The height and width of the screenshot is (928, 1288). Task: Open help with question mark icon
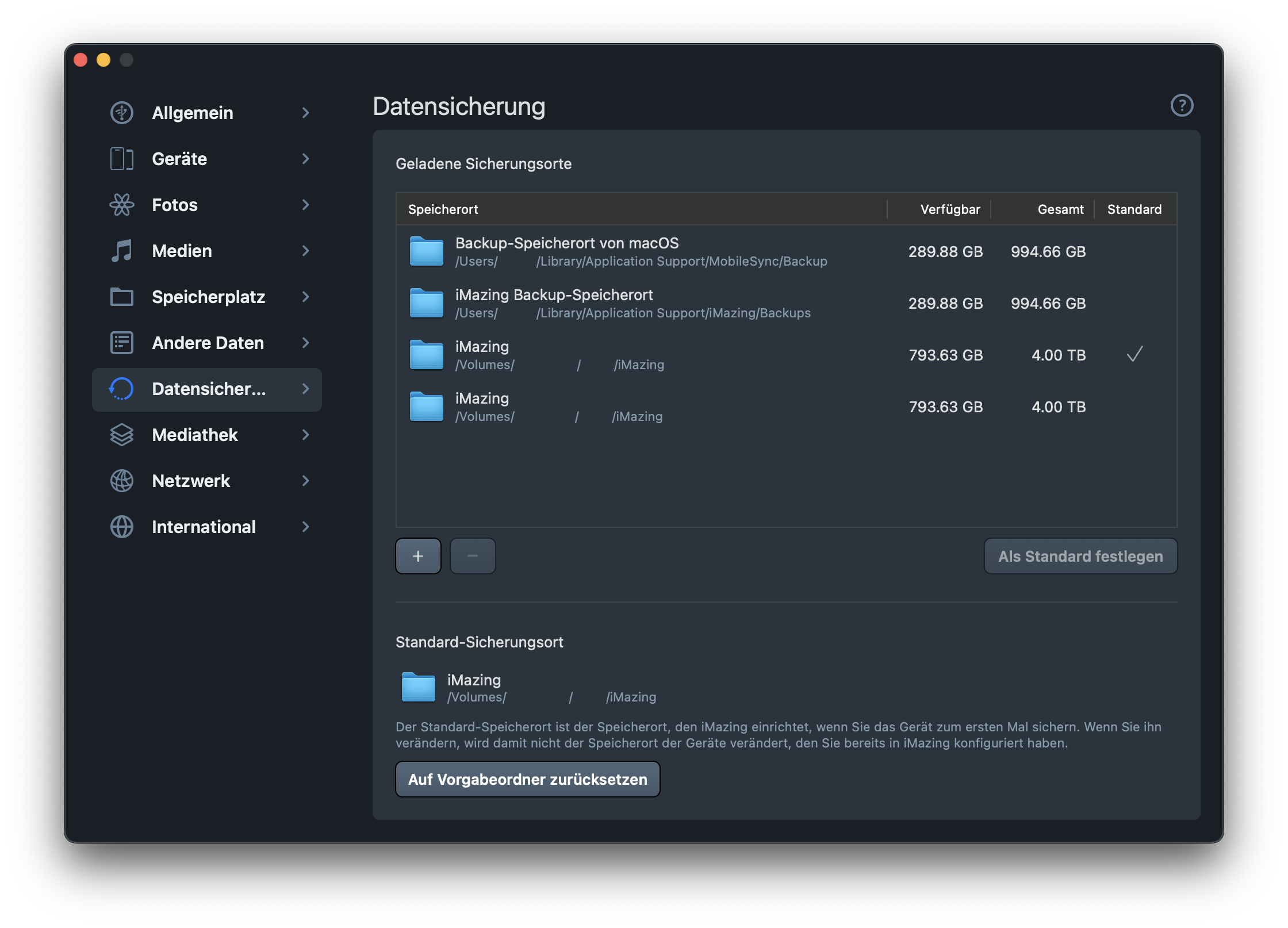pyautogui.click(x=1182, y=106)
